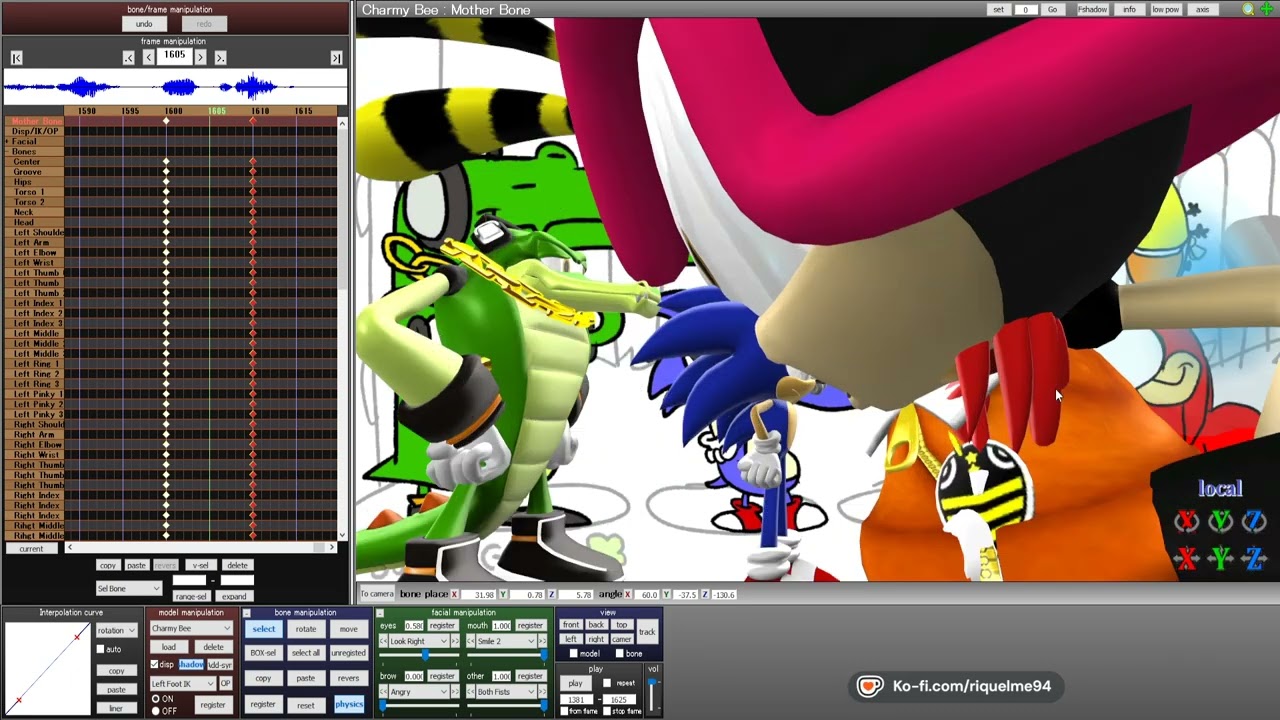Screen dimensions: 1280x720
Task: Collapse the bone manipulation panel minus icon
Action: coord(247,613)
